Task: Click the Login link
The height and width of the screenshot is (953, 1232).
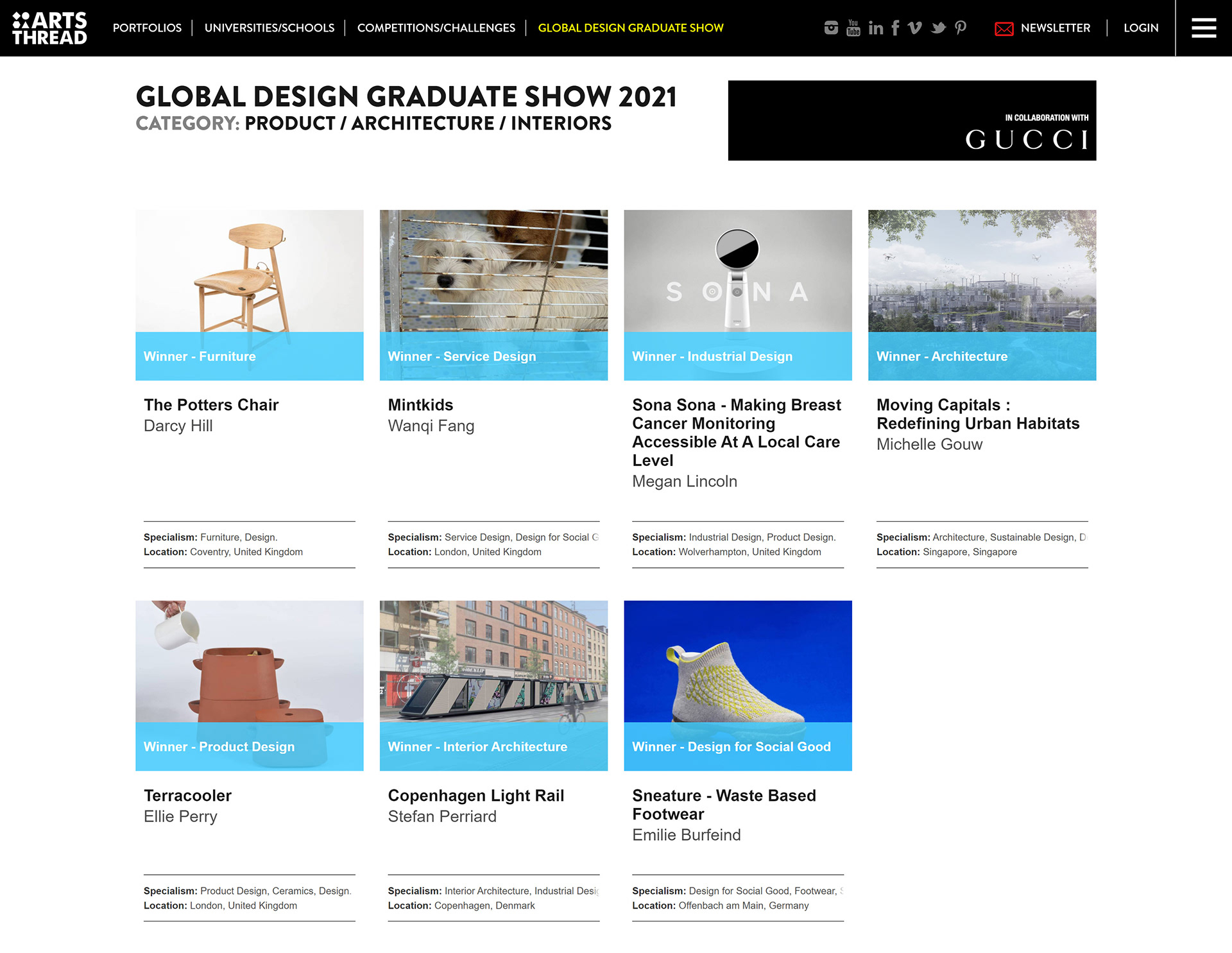Action: [1141, 28]
